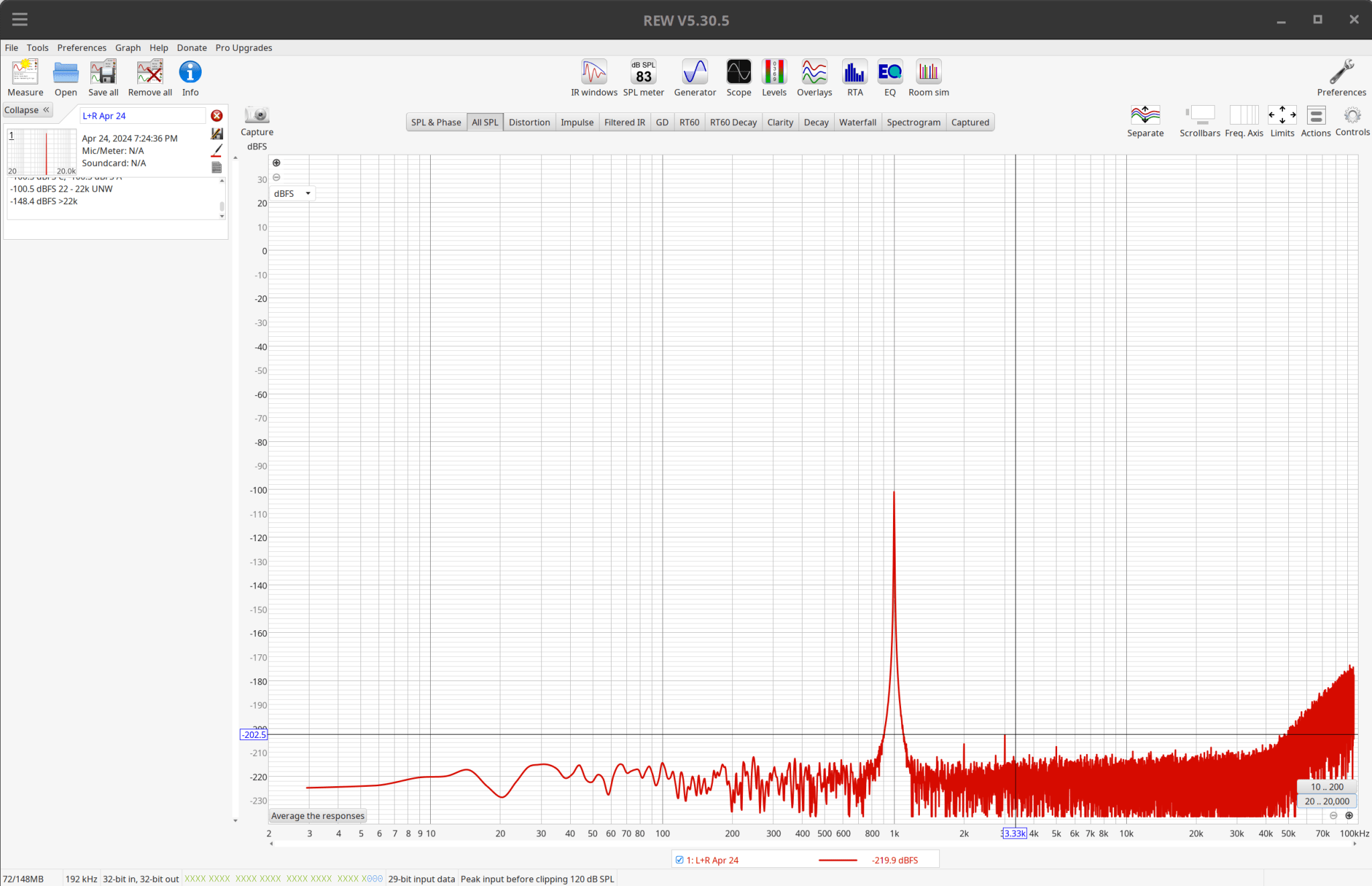Viewport: 1372px width, 886px height.
Task: Open the IR windows tool
Action: click(x=594, y=78)
